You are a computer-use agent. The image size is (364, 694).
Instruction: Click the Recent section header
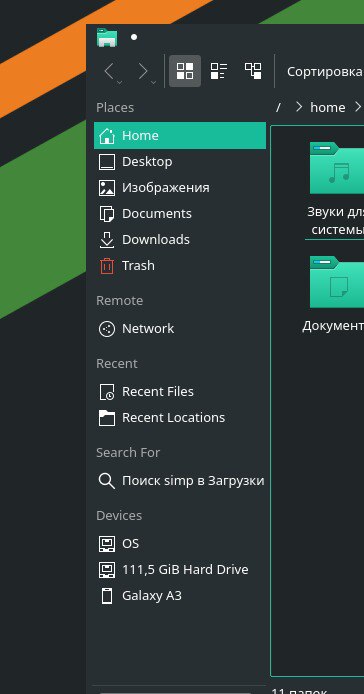point(117,363)
